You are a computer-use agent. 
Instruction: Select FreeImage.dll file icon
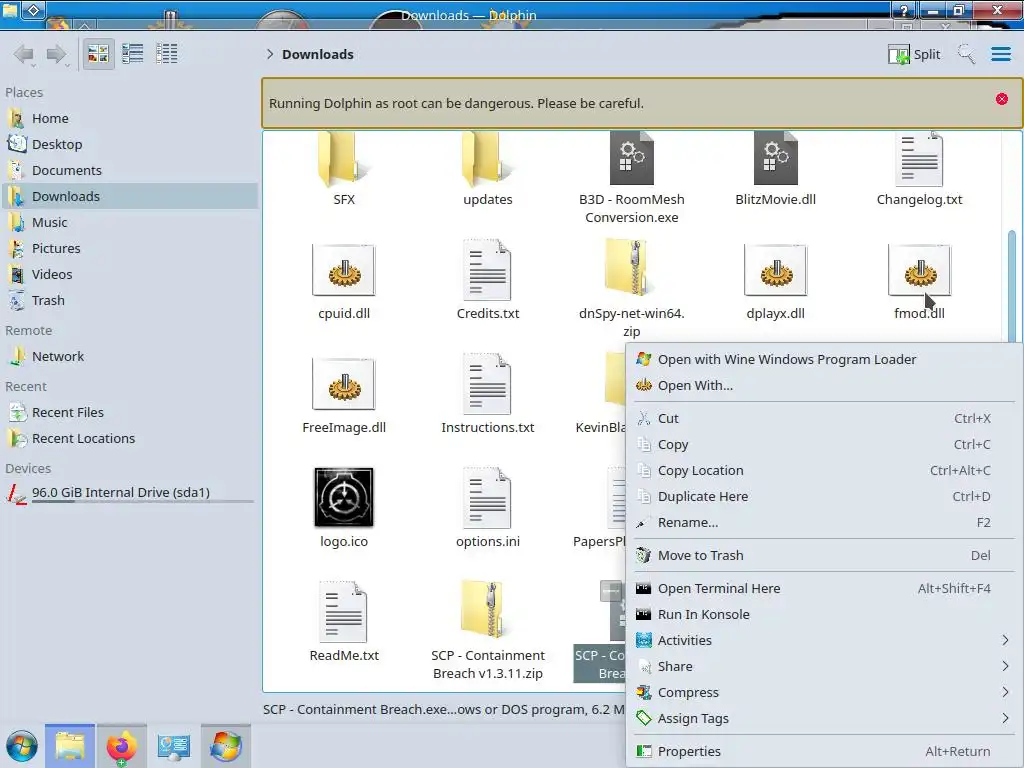click(x=344, y=384)
